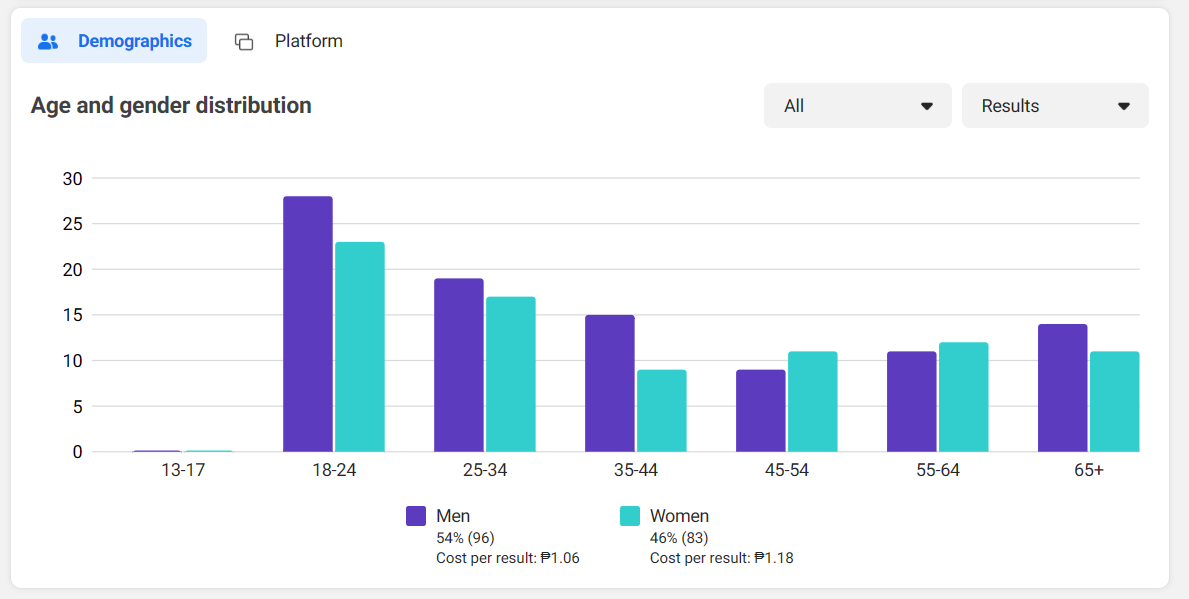Switch to the Platform tab
This screenshot has height=599, width=1189.
click(x=308, y=41)
